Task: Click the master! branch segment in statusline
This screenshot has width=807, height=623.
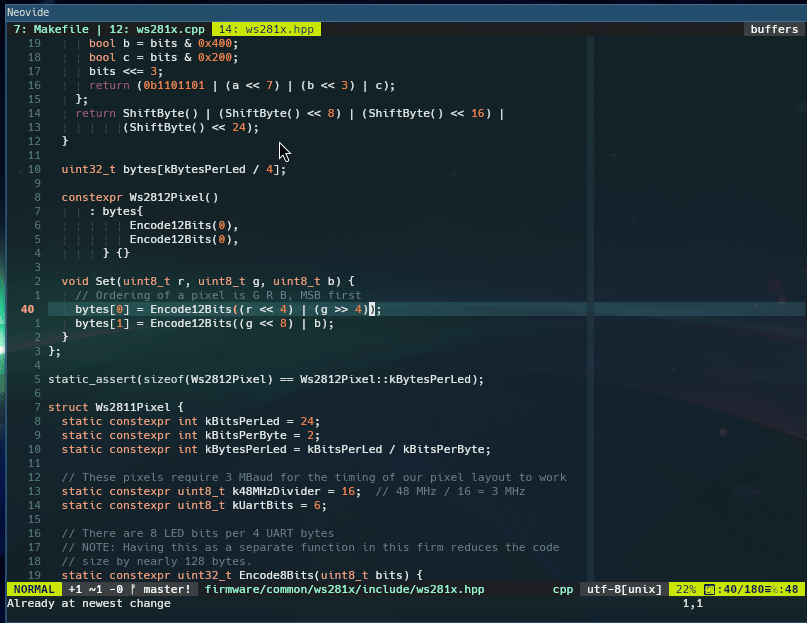Action: pos(165,589)
